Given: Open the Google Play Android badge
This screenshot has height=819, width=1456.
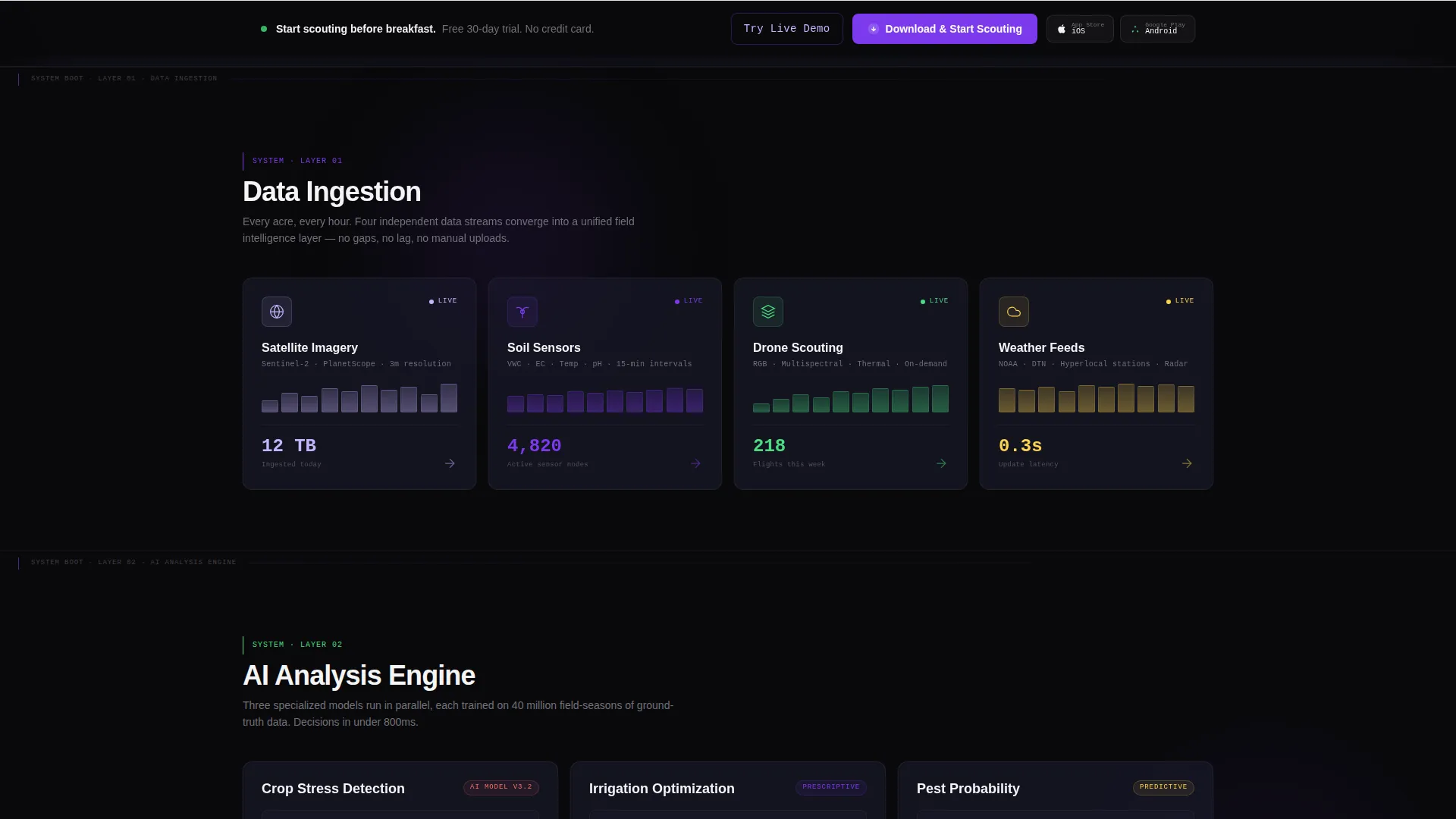Looking at the screenshot, I should click(x=1157, y=29).
